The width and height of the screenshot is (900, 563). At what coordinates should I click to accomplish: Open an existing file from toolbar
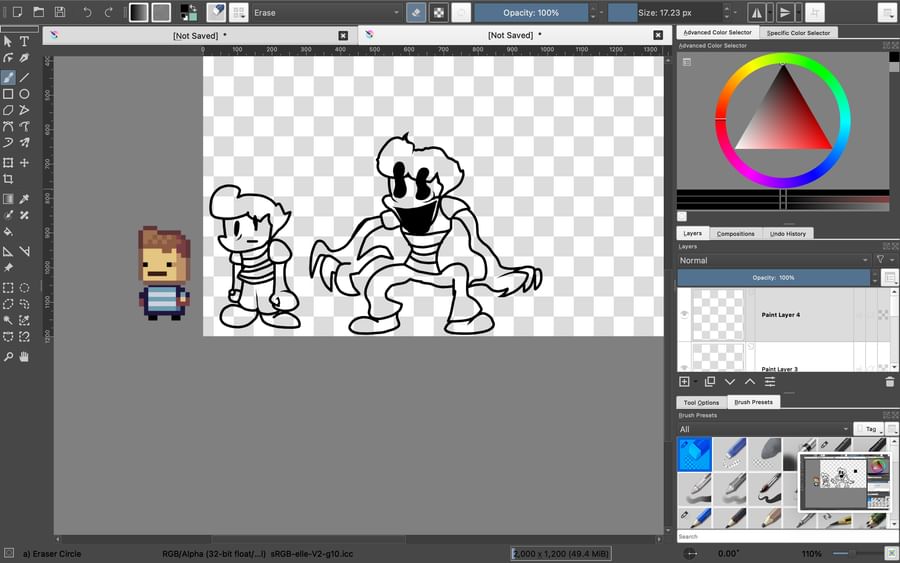point(38,12)
